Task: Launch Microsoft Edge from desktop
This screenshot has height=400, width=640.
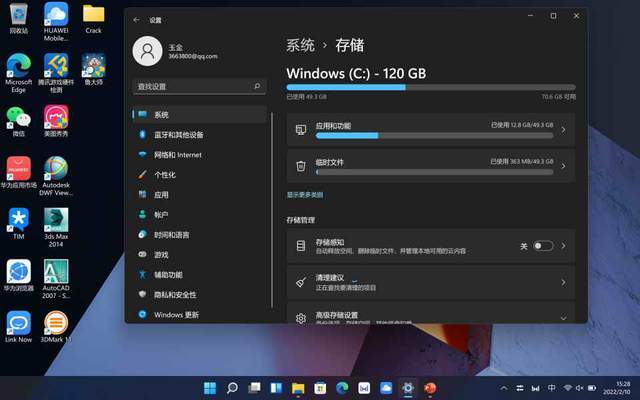Action: (x=18, y=73)
